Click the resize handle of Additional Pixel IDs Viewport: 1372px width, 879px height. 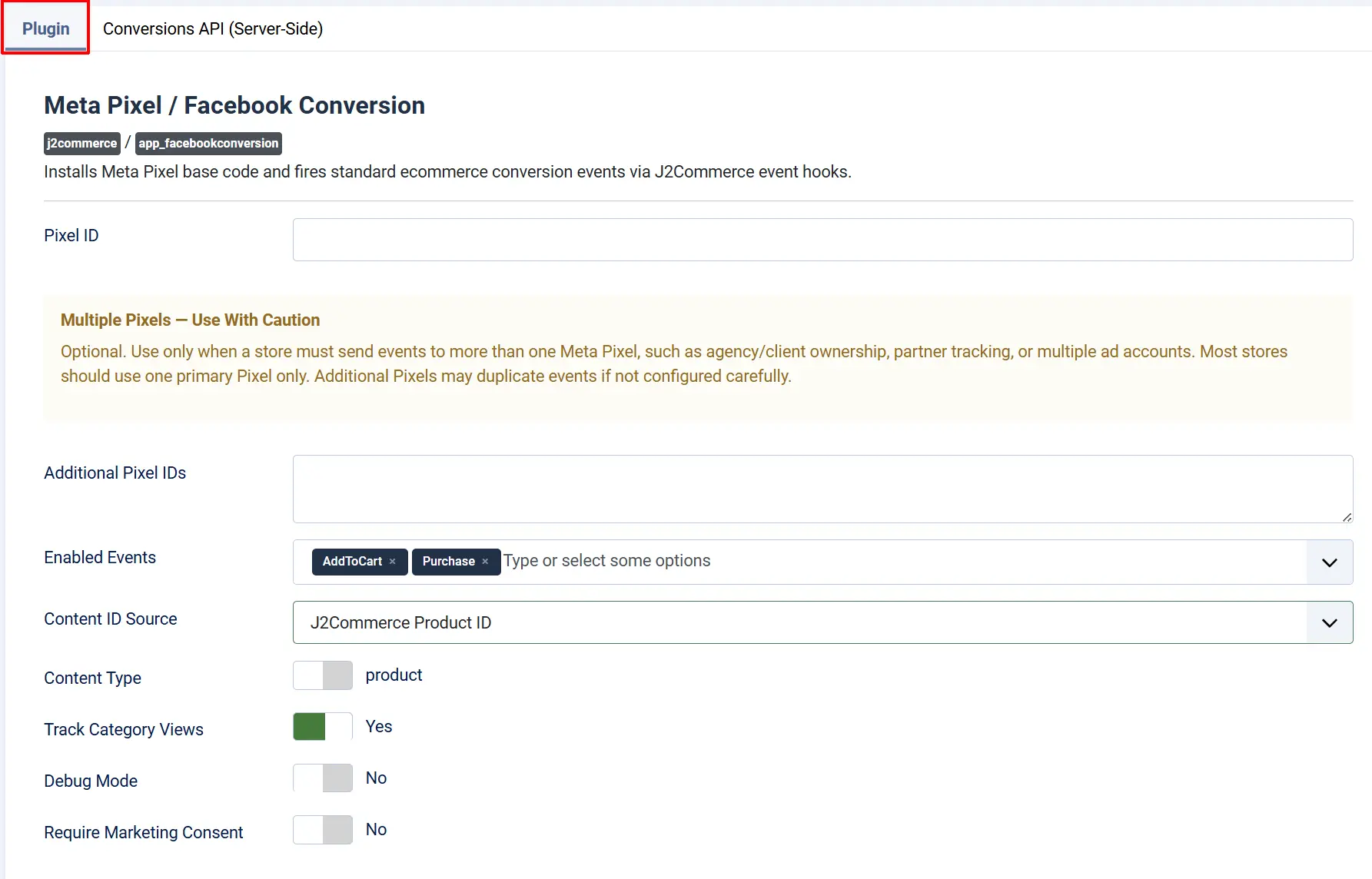point(1347,517)
